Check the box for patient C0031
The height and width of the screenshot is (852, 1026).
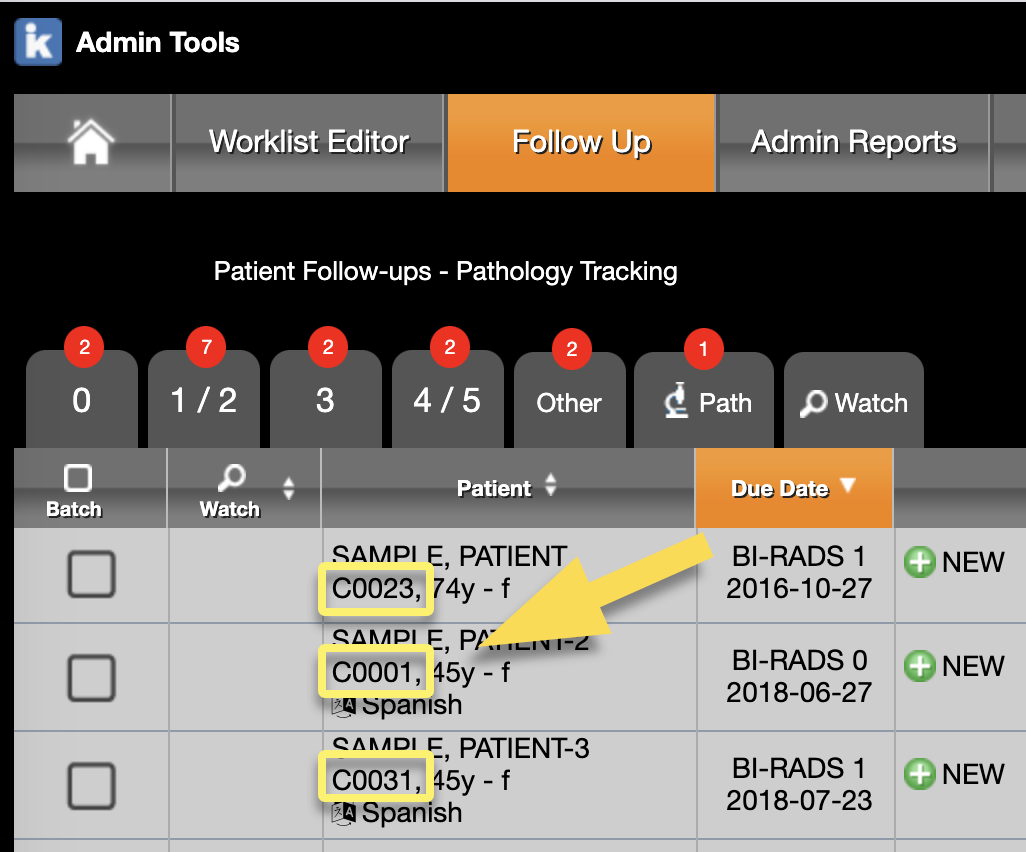(x=91, y=786)
